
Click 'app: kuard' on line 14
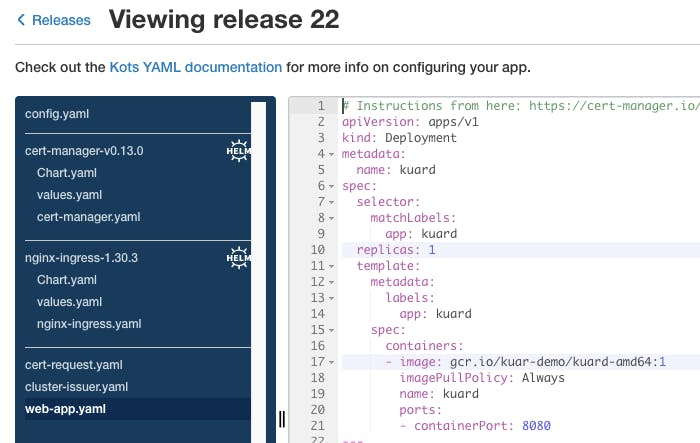click(x=436, y=314)
